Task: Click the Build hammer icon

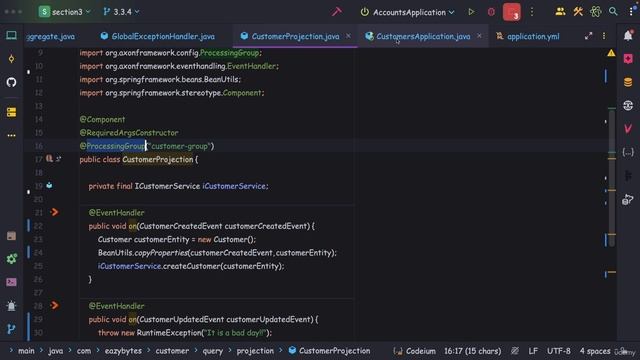Action: pos(336,12)
